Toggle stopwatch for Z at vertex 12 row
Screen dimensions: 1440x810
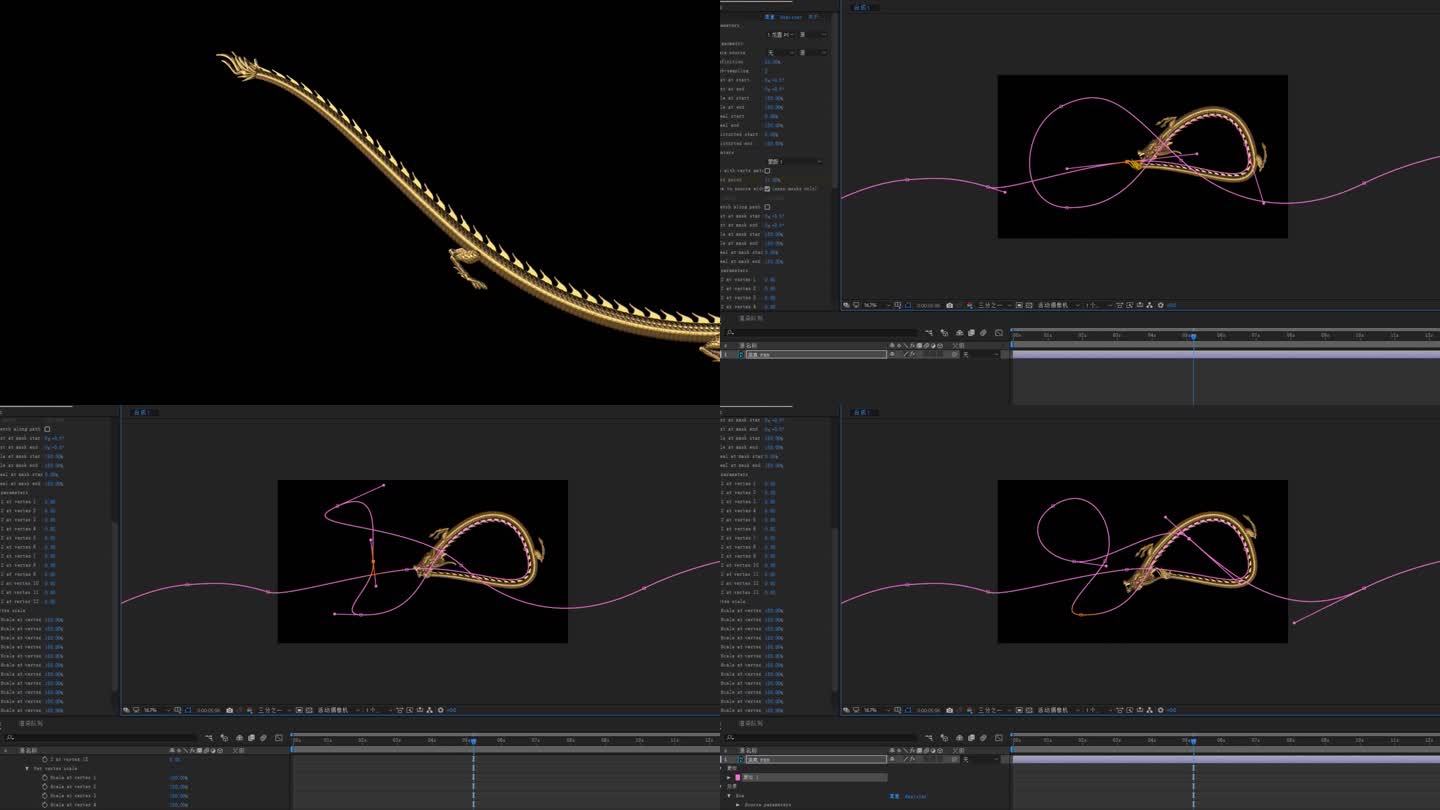click(x=44, y=759)
